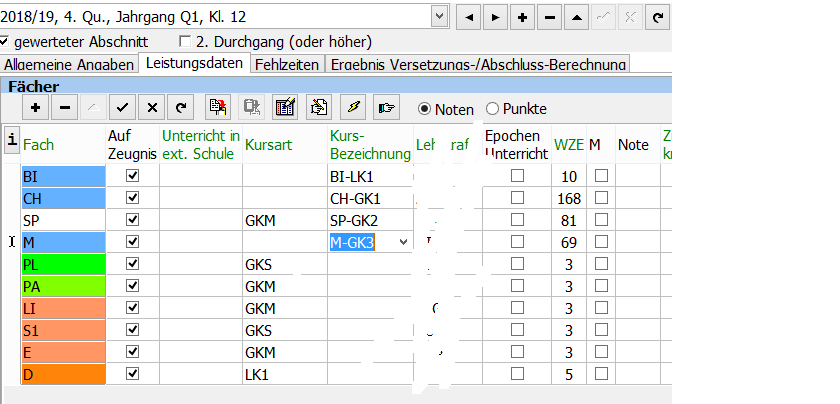Click the top up-arrow edit button

[576, 18]
